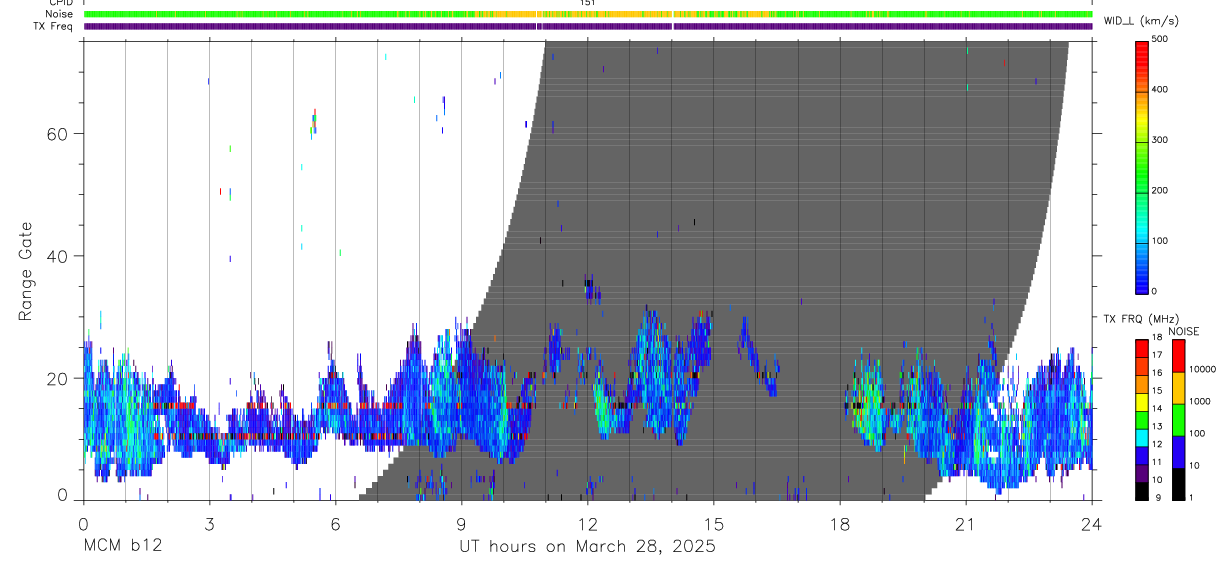Screen dimensions: 1228x567
Task: Click the red 17-18 MHz TX FRQ swatch
Action: tap(1141, 346)
